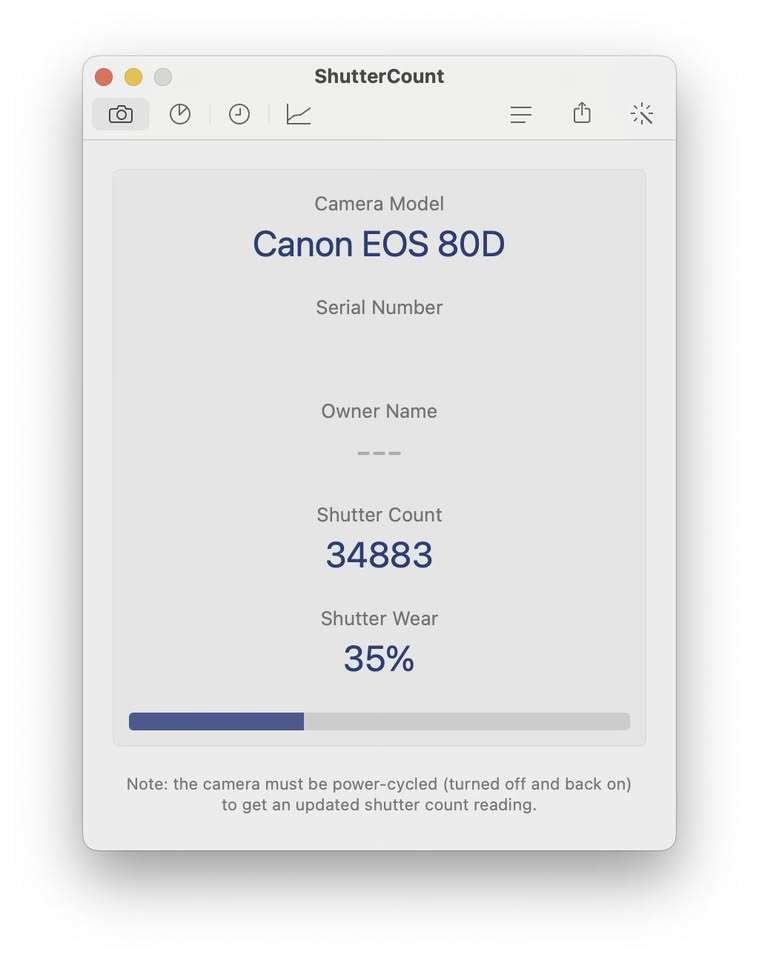Open the share menu
The height and width of the screenshot is (960, 759).
pyautogui.click(x=582, y=114)
